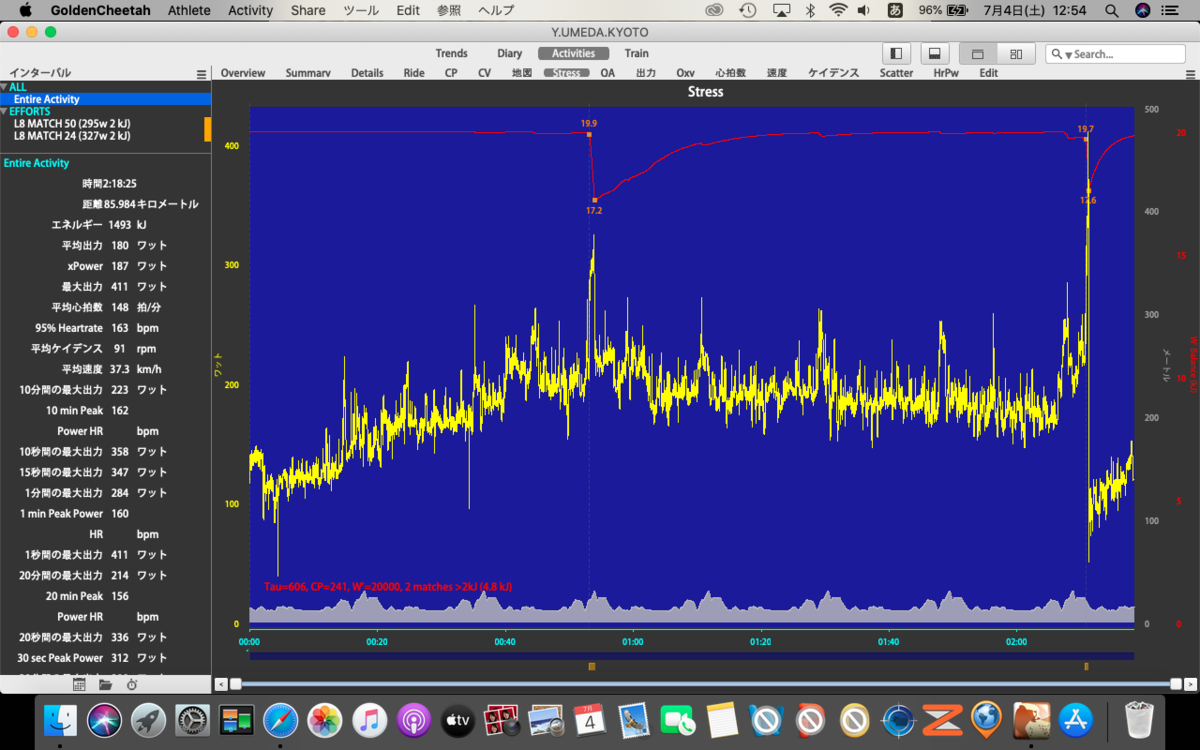
Task: Open the App Store from the Dock
Action: (x=1074, y=719)
